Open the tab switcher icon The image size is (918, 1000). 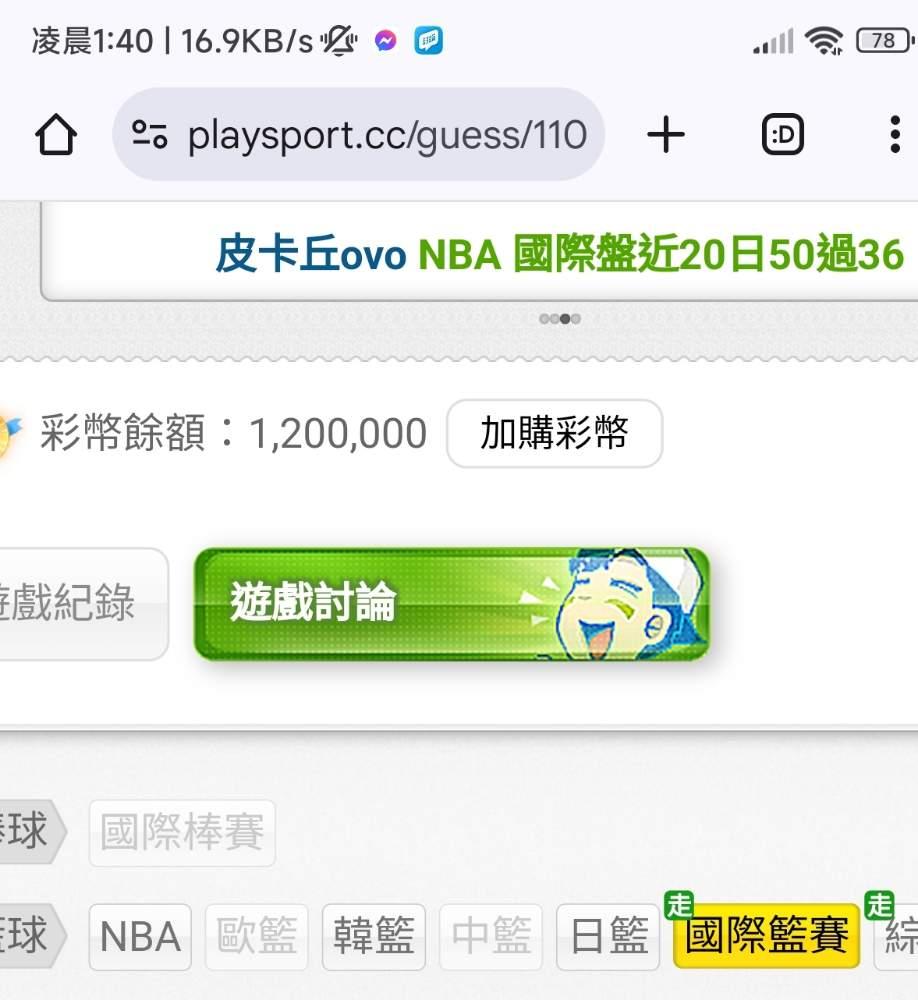click(783, 135)
